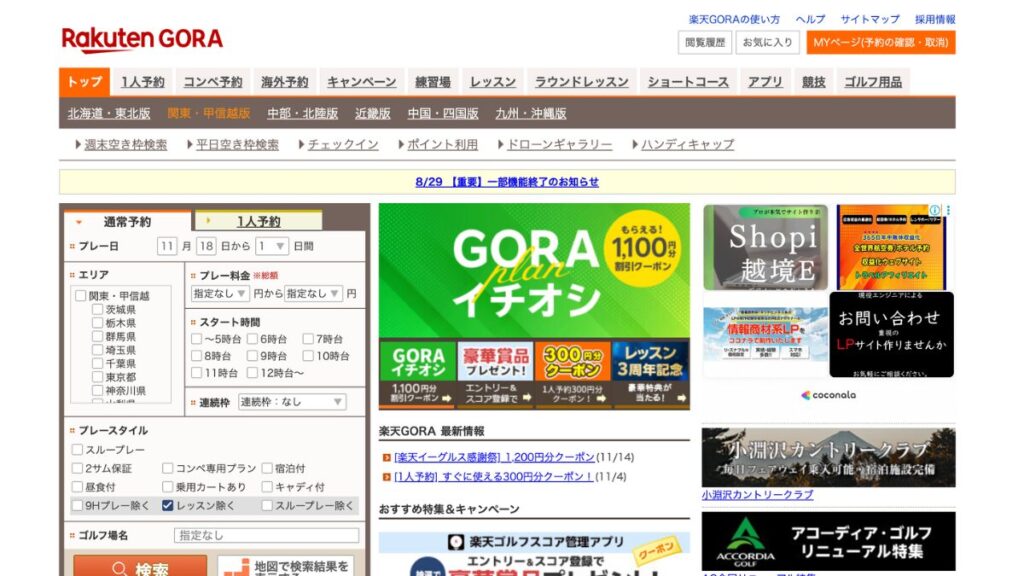Open the 300円分クーポン promo tile
The width and height of the screenshot is (1024, 576).
(572, 374)
